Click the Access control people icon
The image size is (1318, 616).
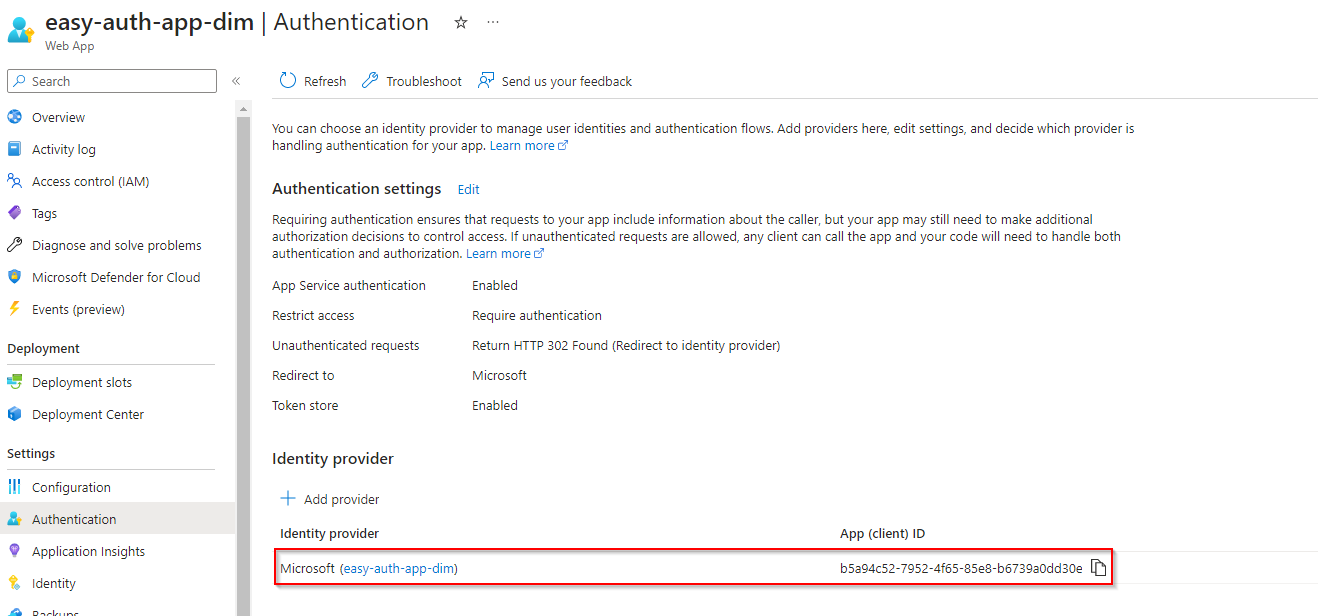[14, 181]
